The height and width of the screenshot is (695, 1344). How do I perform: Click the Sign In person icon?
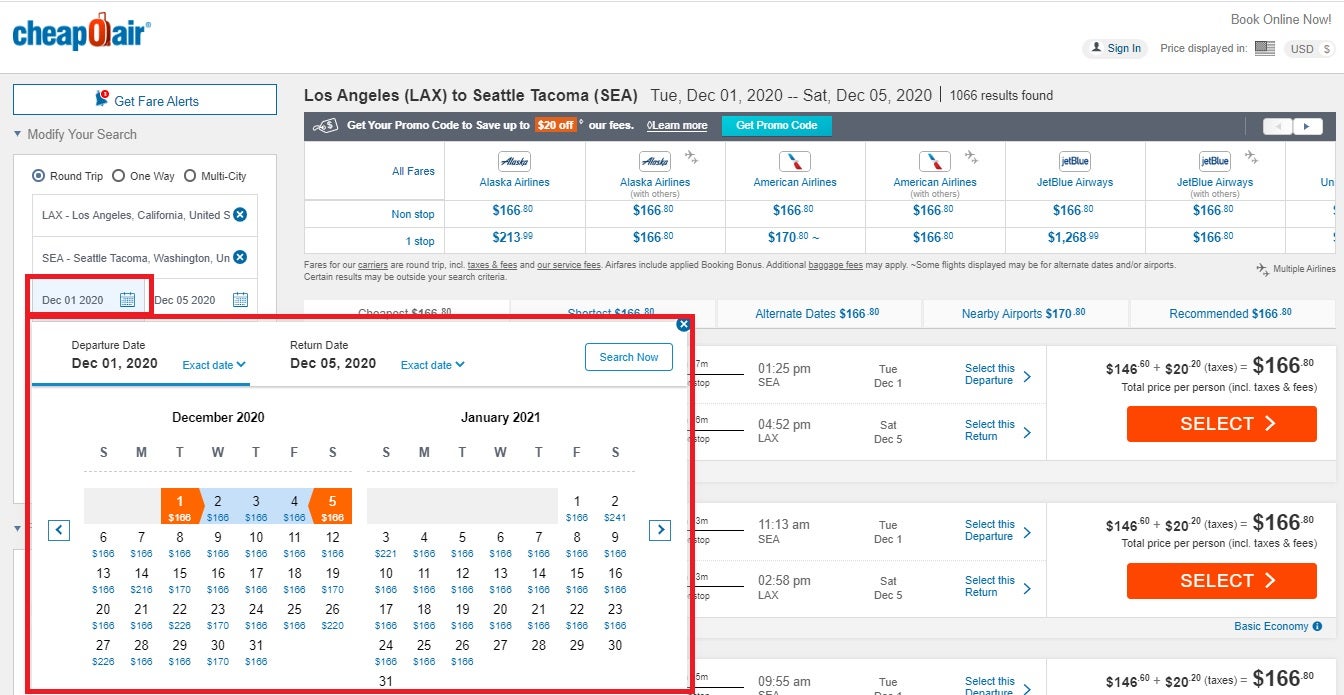pyautogui.click(x=1097, y=48)
